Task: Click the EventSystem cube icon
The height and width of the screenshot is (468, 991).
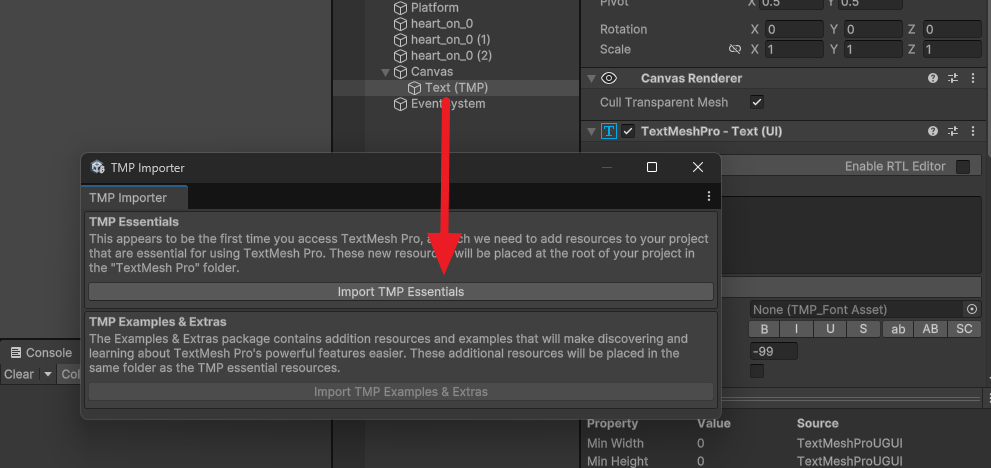Action: coord(400,104)
